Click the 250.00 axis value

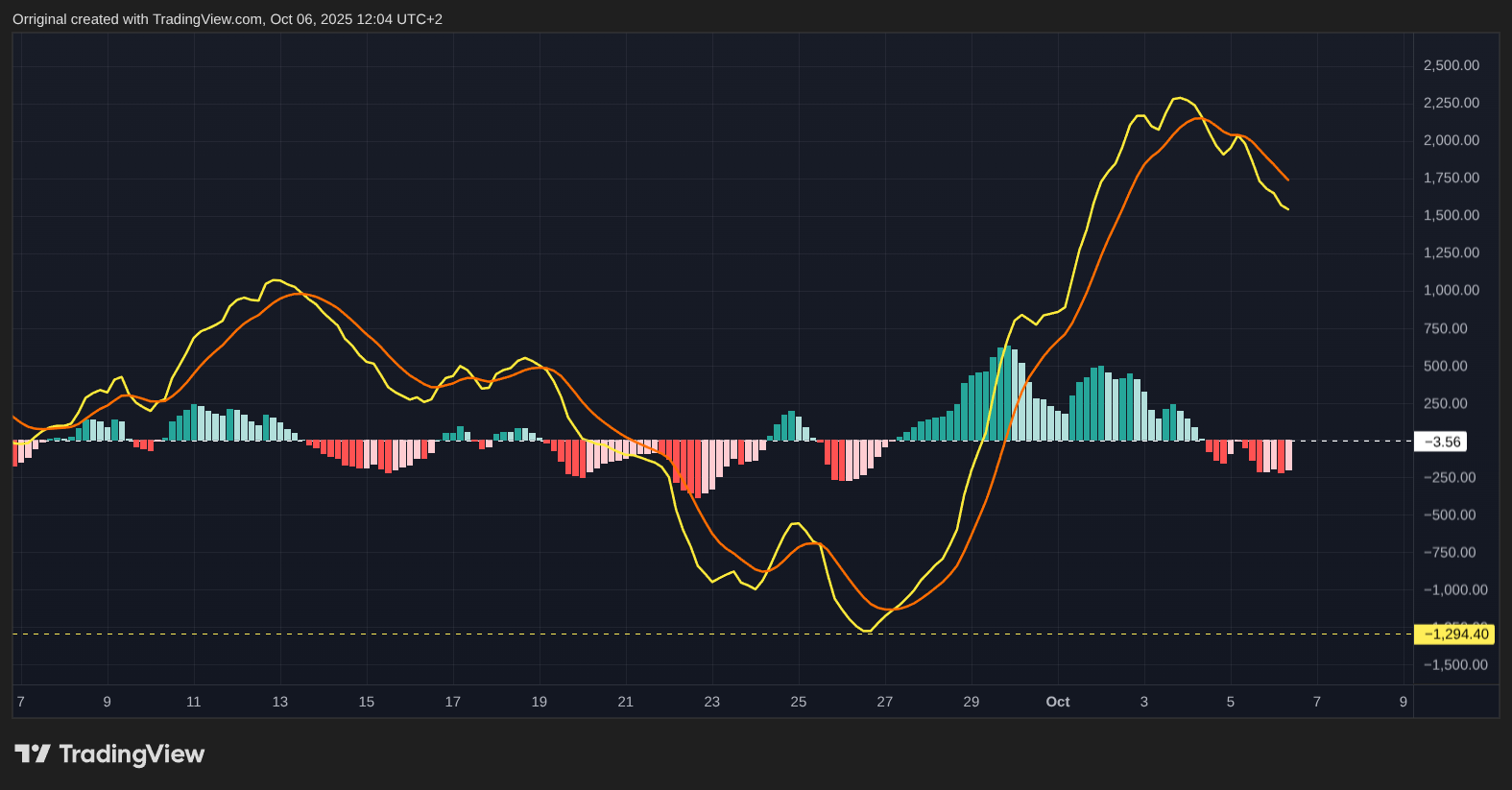pos(1446,403)
